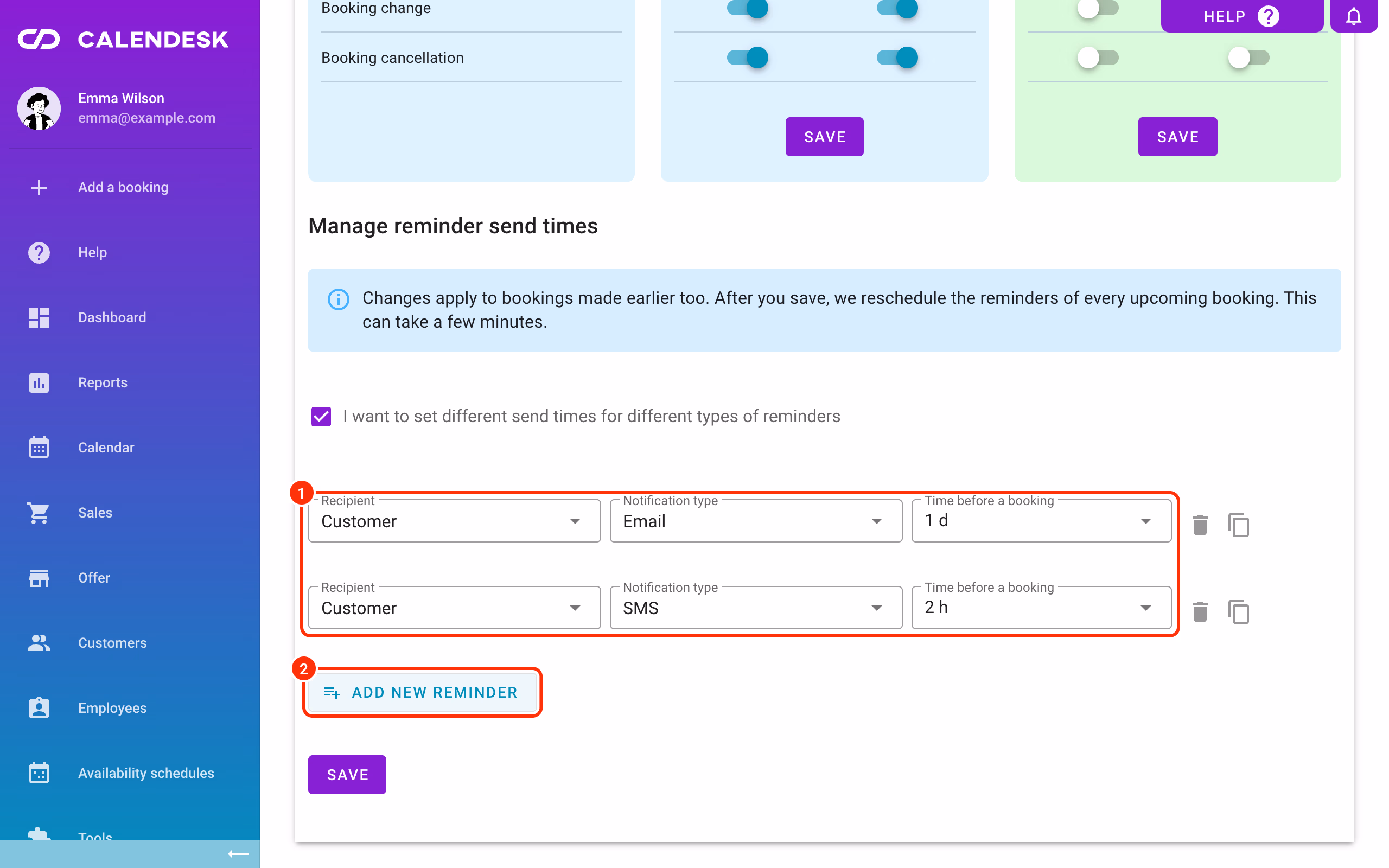Open Notification type dropdown showing Email

[755, 521]
